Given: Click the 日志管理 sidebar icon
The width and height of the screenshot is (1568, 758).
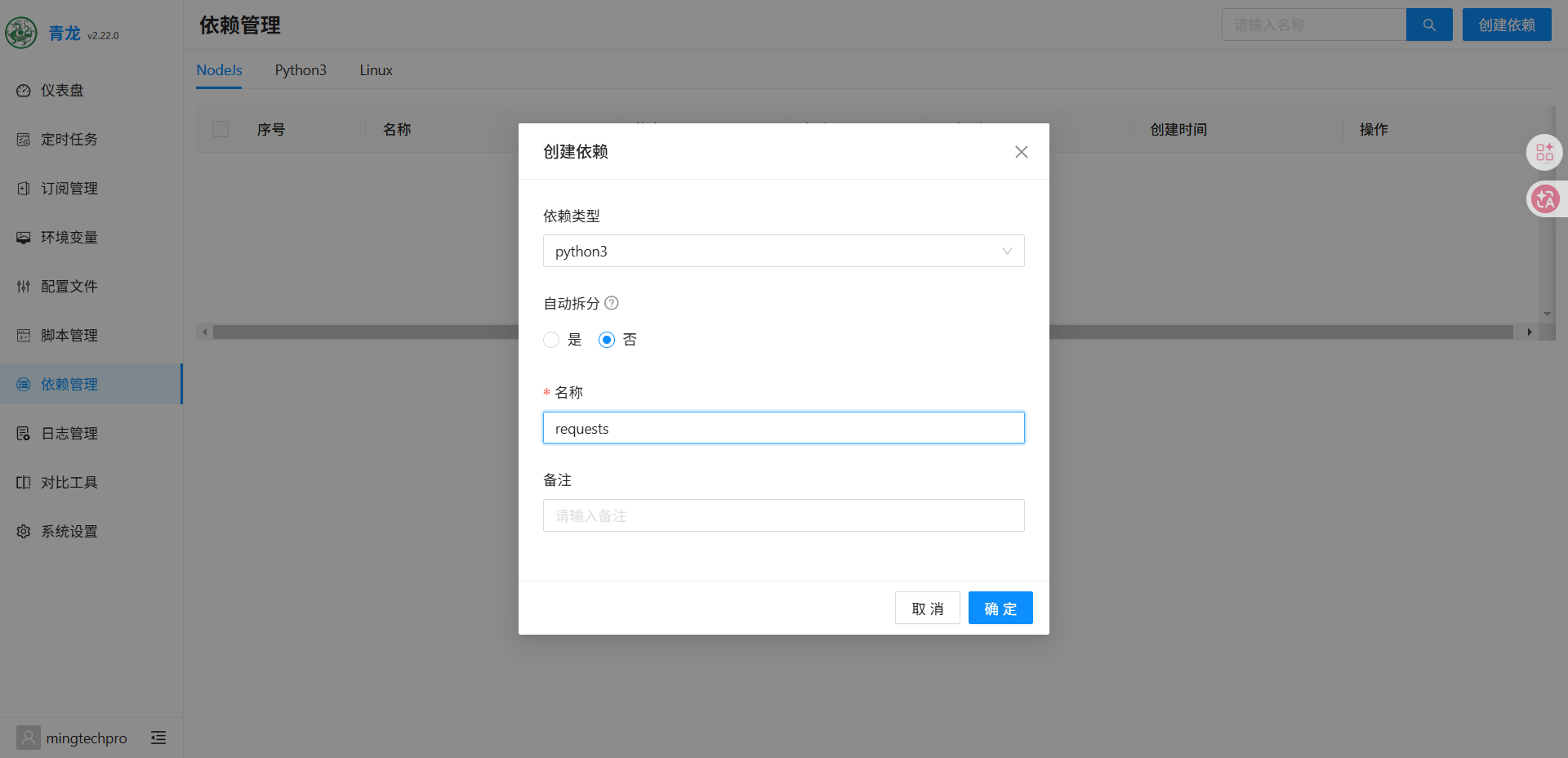Looking at the screenshot, I should 24,434.
